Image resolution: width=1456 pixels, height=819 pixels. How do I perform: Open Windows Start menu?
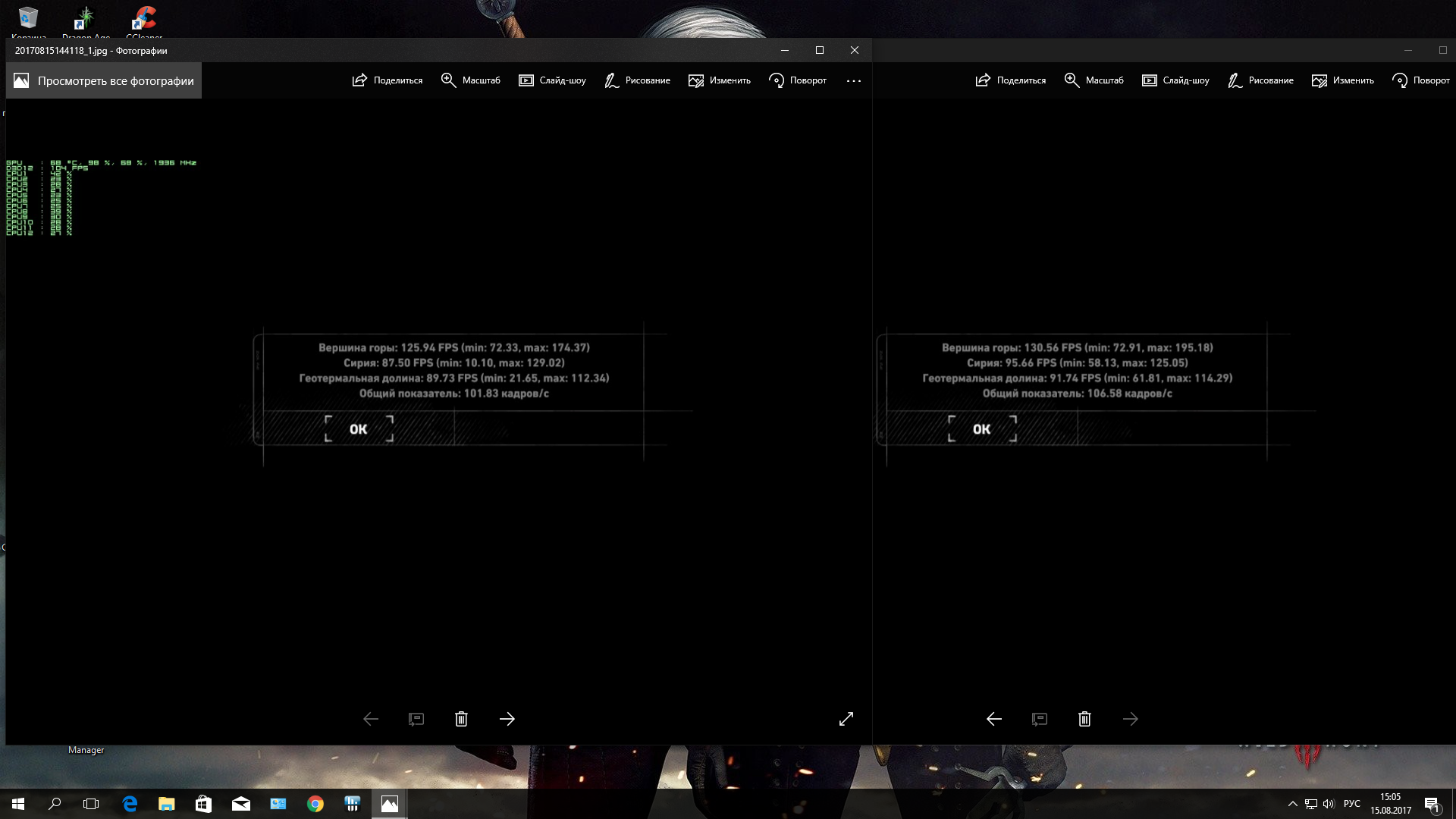18,804
